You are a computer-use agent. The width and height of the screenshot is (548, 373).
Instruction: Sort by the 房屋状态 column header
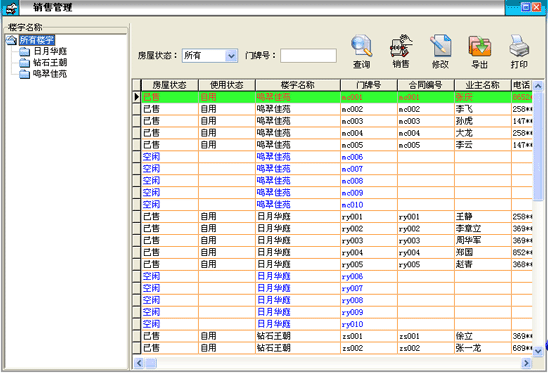(170, 85)
